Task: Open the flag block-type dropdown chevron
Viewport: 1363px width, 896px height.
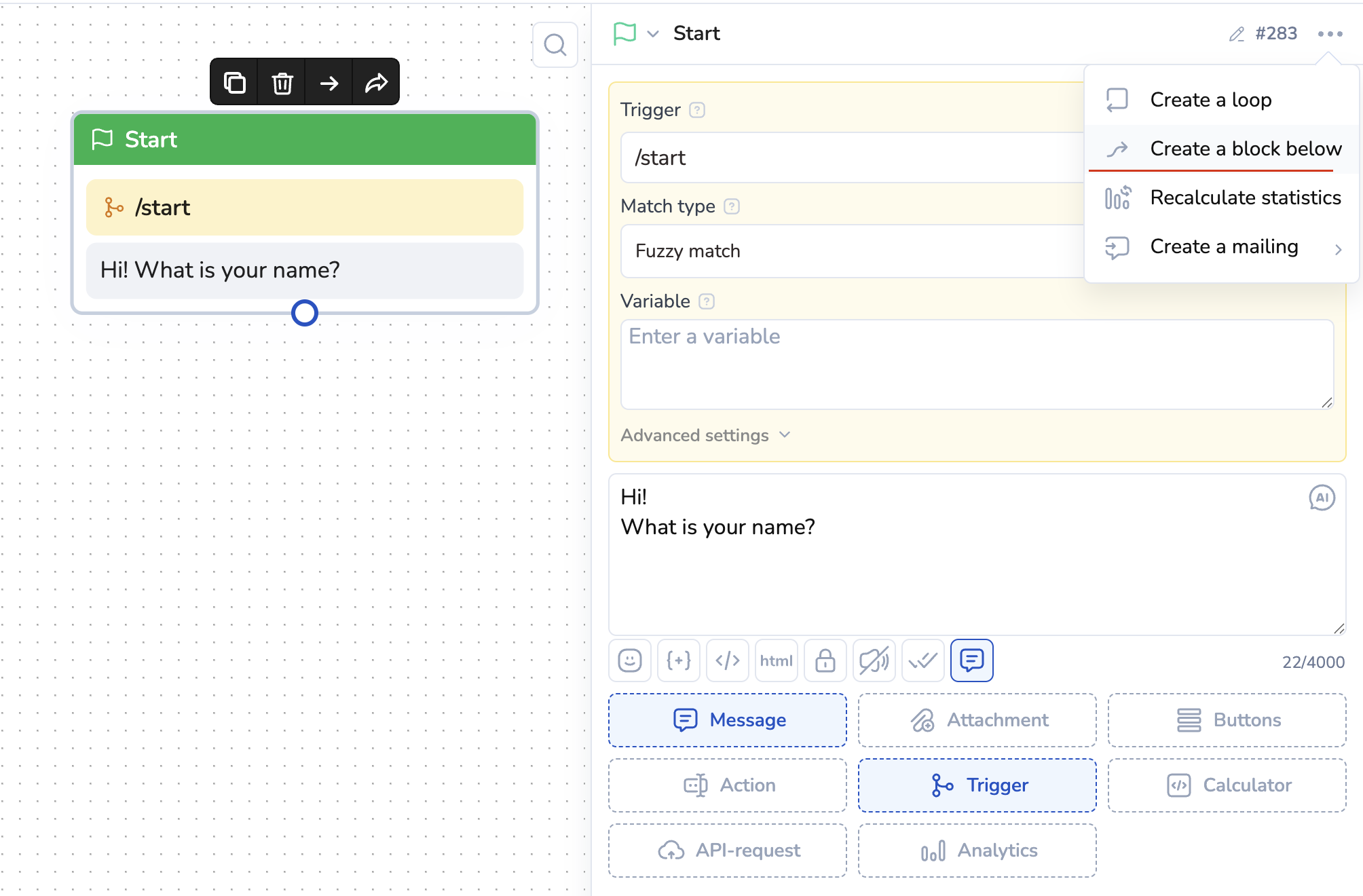Action: click(x=653, y=33)
